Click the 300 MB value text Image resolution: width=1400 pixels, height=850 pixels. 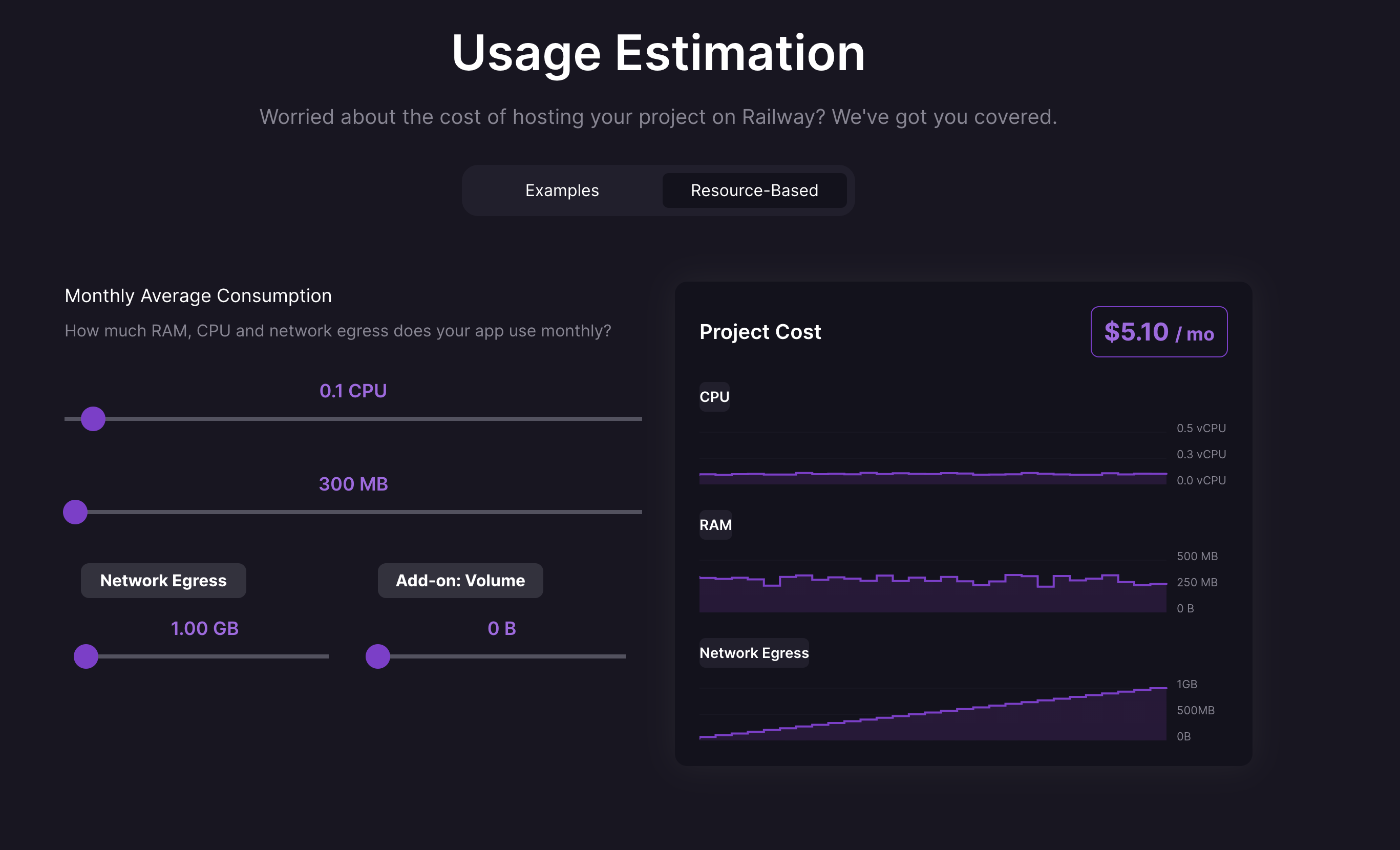[x=353, y=484]
